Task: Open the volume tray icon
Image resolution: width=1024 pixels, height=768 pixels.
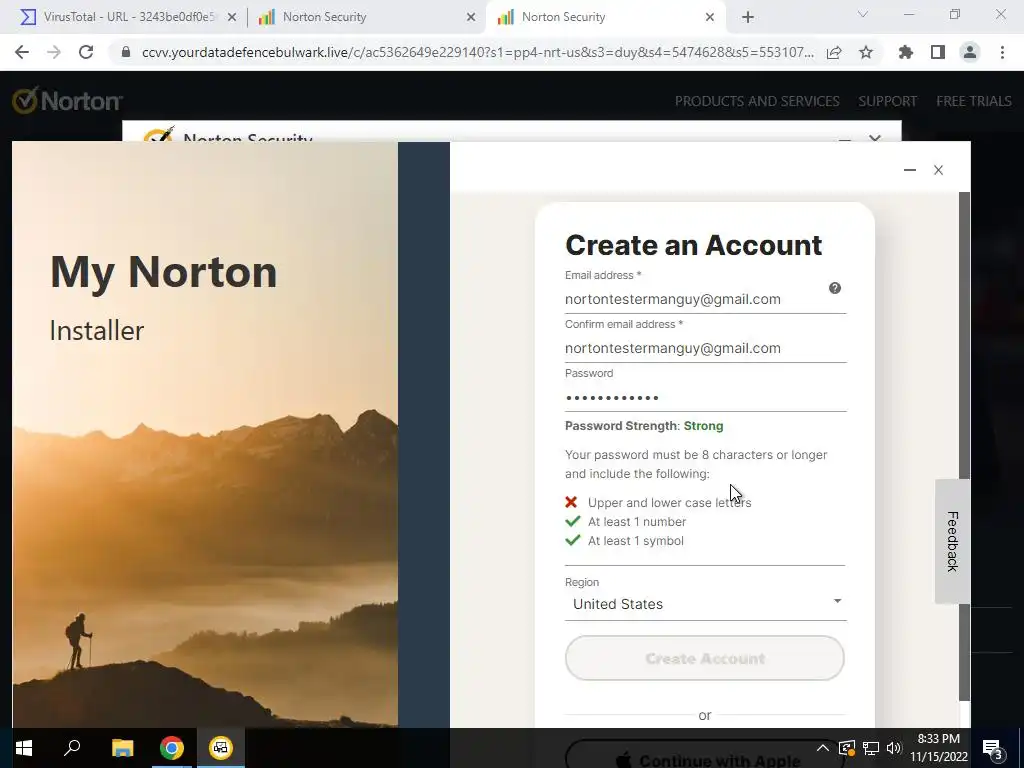Action: tap(894, 748)
